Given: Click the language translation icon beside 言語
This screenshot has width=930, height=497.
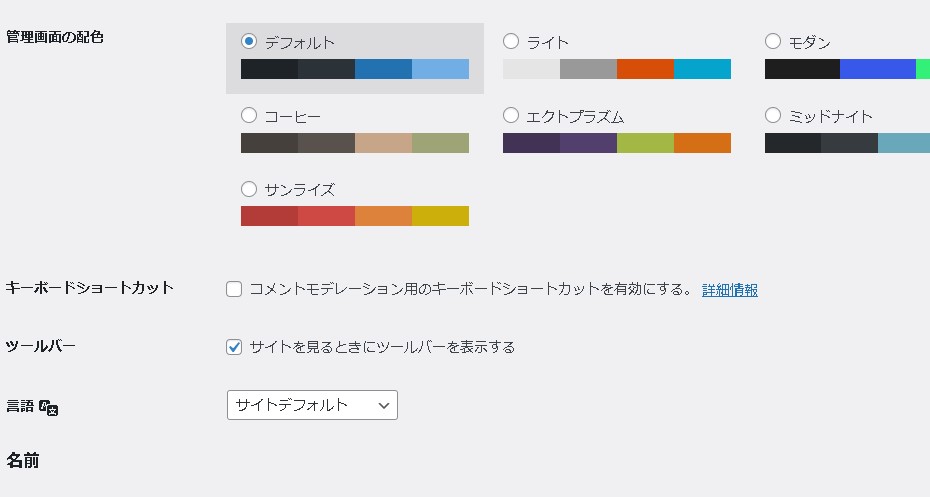Looking at the screenshot, I should [48, 406].
